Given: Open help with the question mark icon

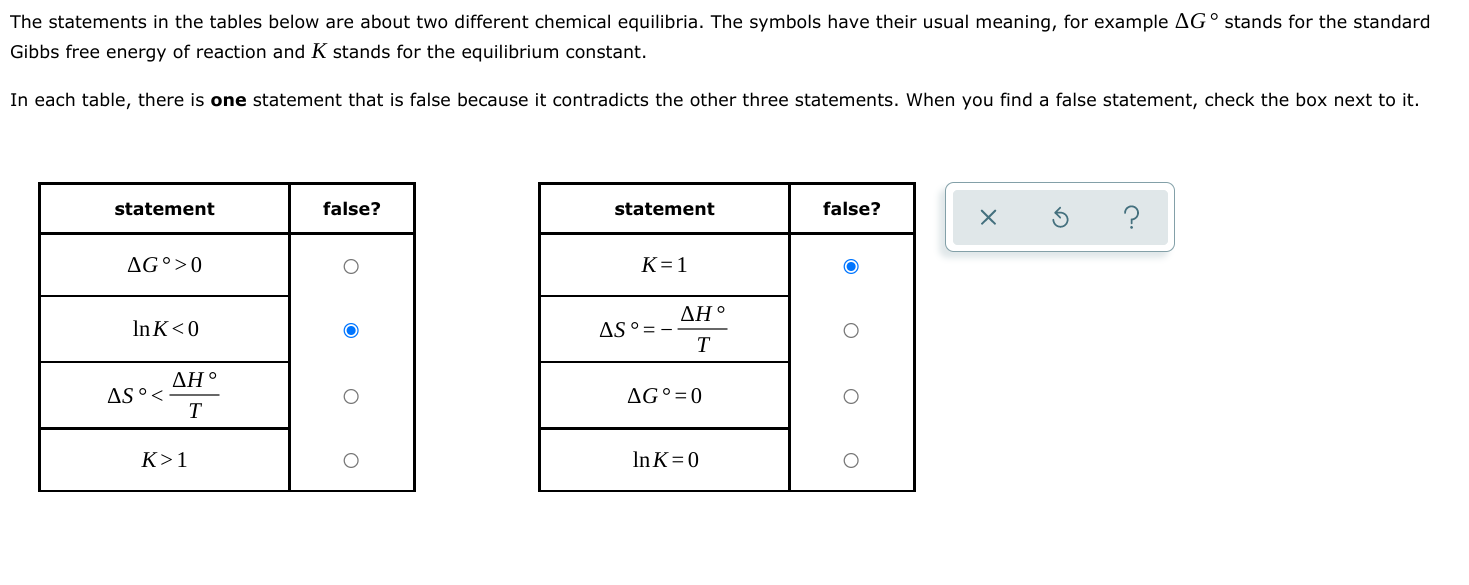Looking at the screenshot, I should click(1131, 217).
